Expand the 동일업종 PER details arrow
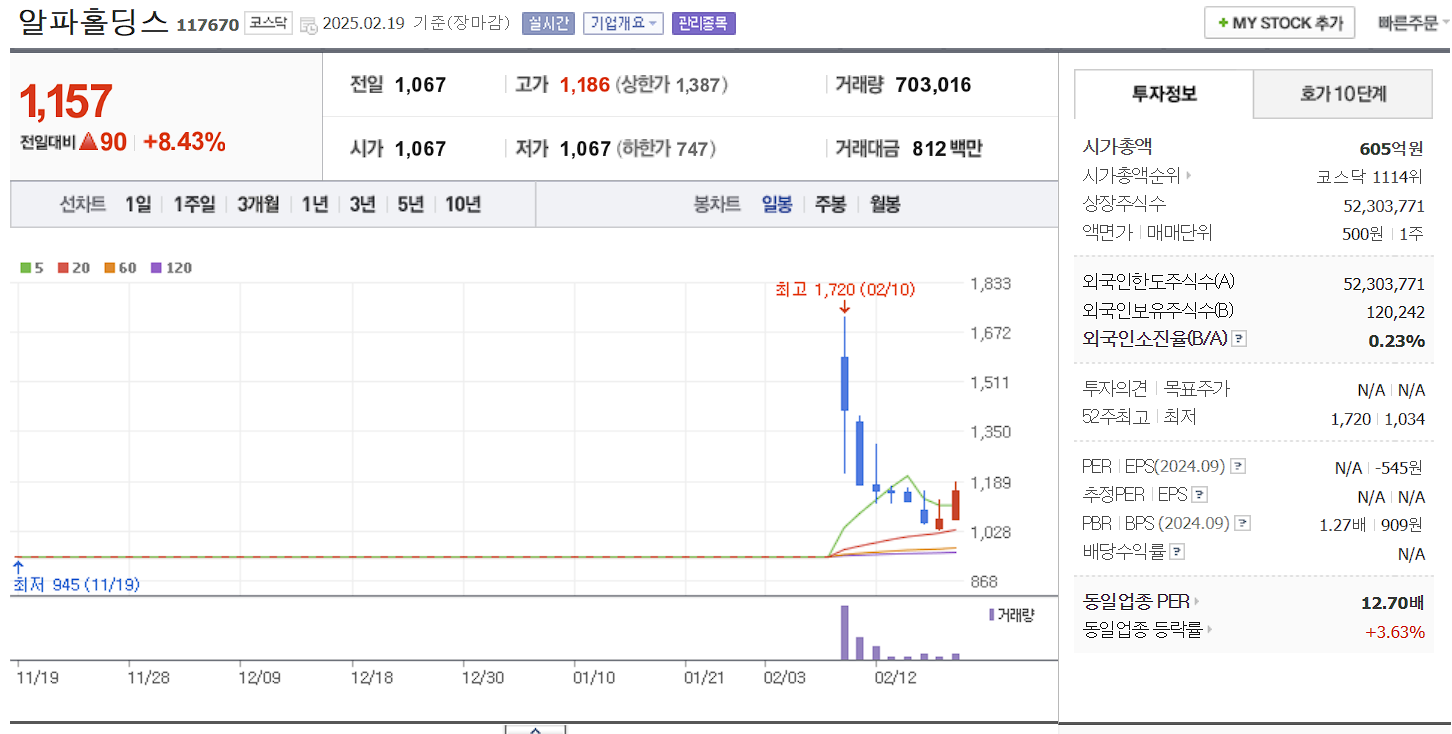Screen dimensions: 1452x734 (1196, 601)
